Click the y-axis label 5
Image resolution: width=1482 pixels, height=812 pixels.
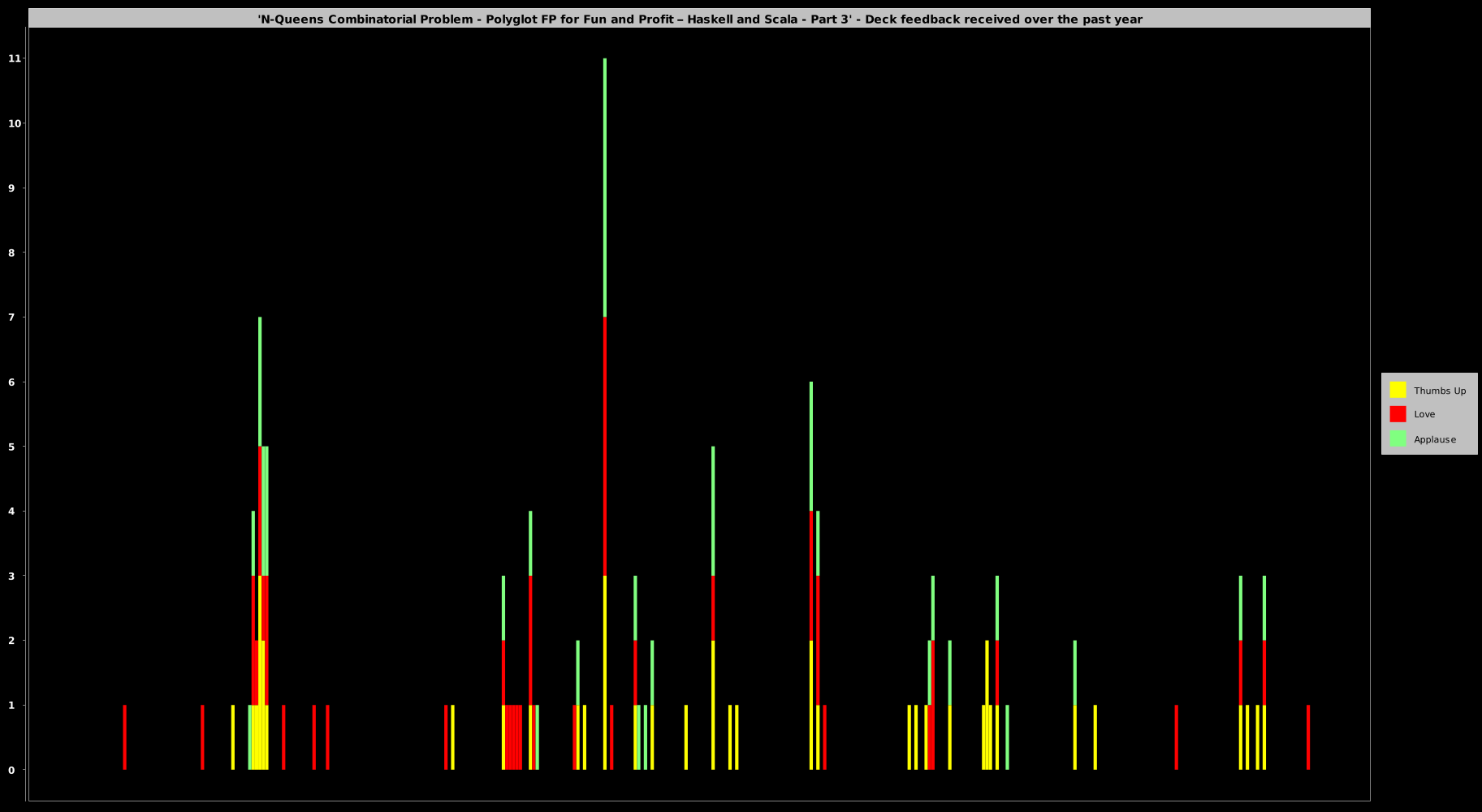[x=12, y=447]
